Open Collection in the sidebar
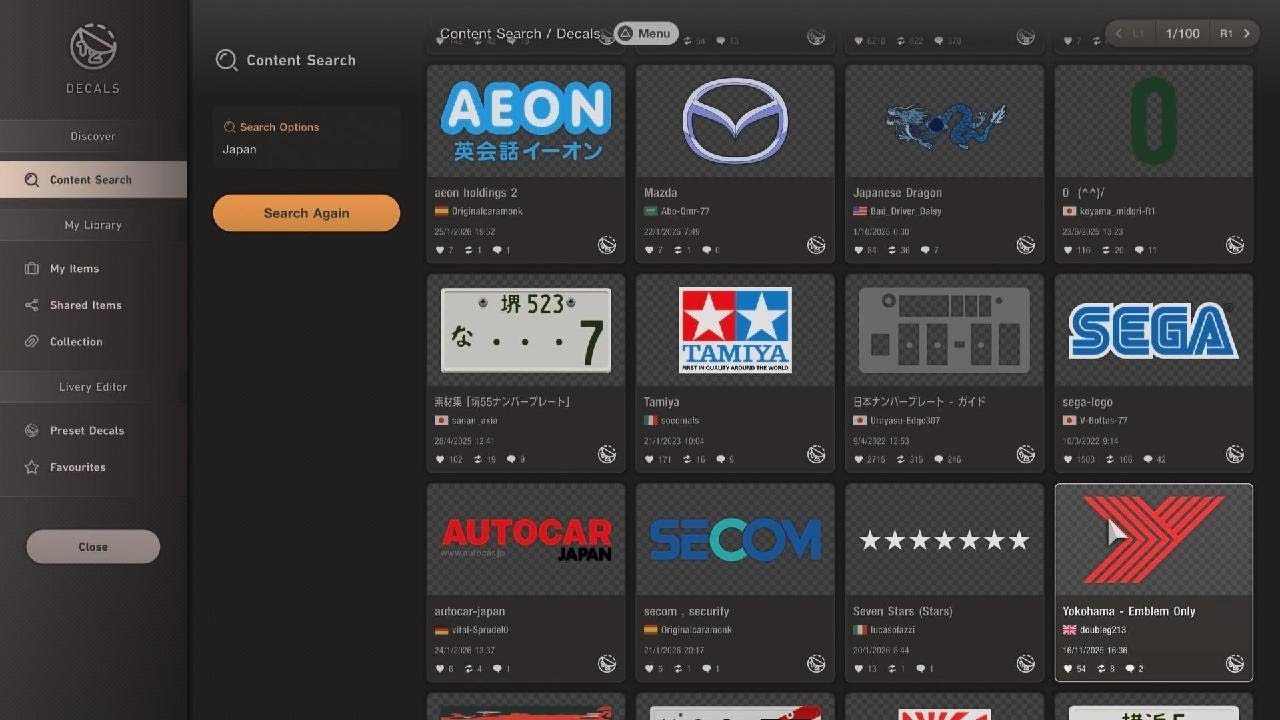Screen dimensions: 1280x720 coord(93,342)
